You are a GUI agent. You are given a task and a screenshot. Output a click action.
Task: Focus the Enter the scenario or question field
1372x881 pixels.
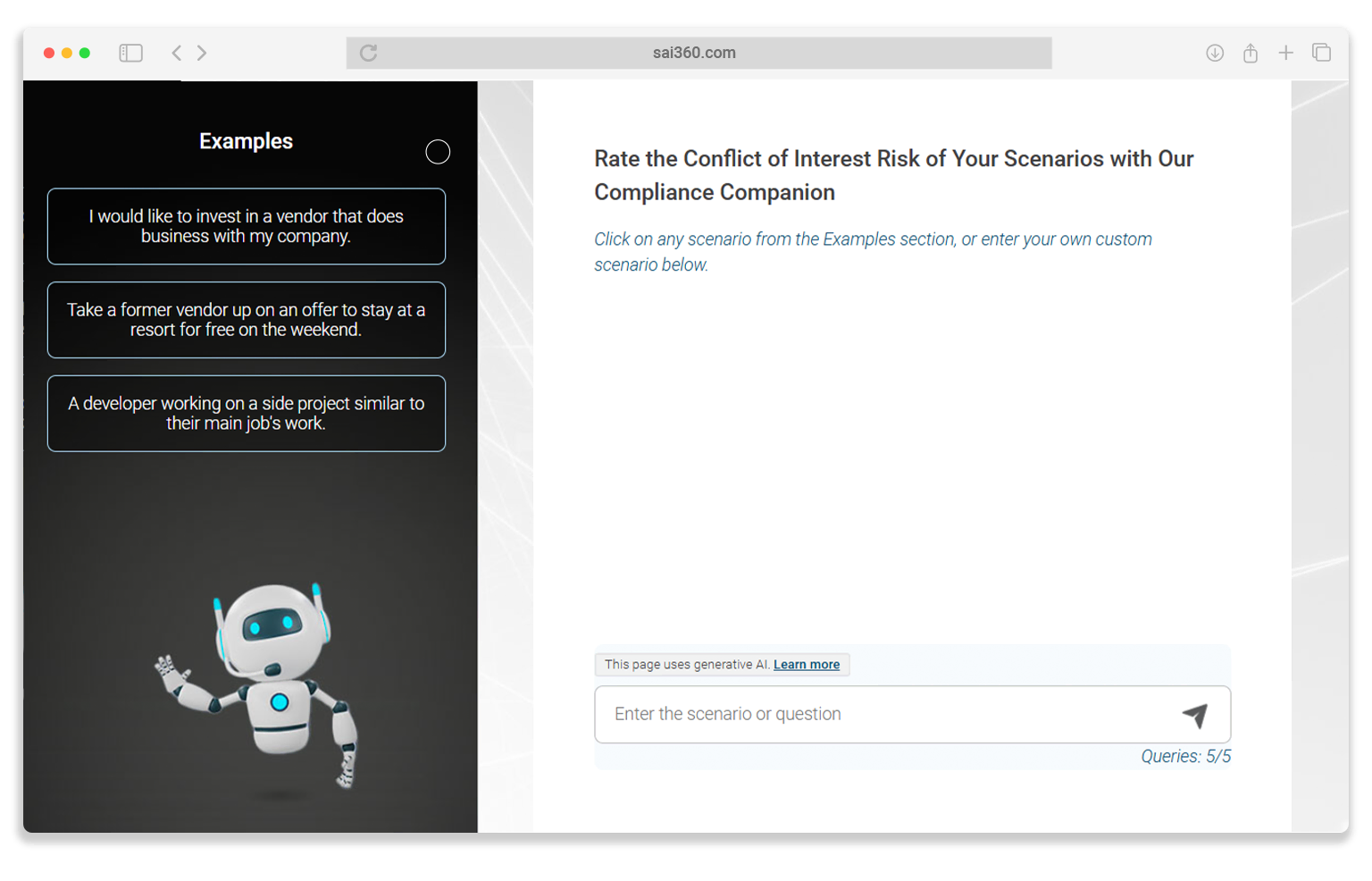pyautogui.click(x=884, y=715)
